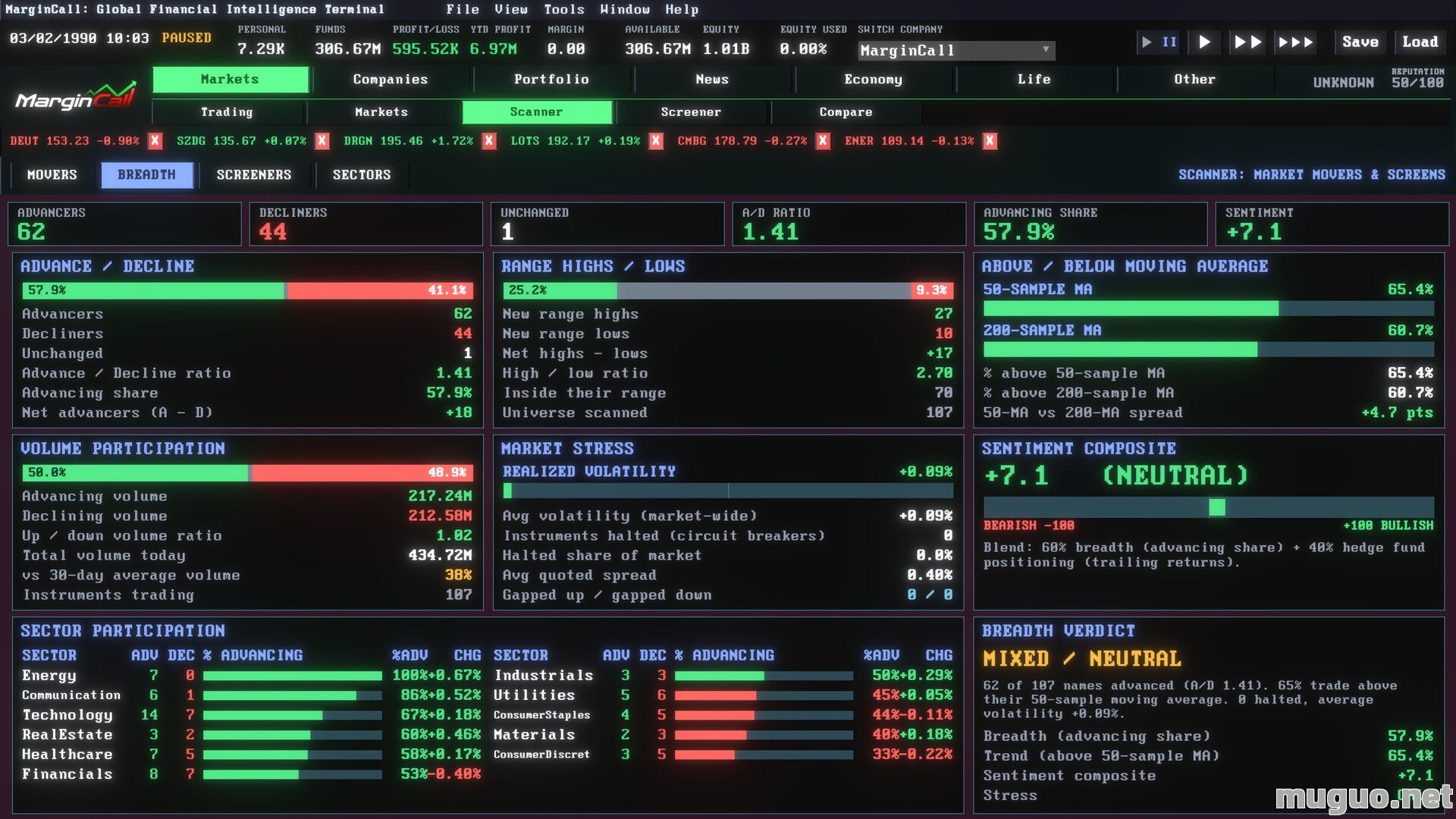Screen dimensions: 1456x819
Task: Open the Help menu
Action: tap(682, 9)
